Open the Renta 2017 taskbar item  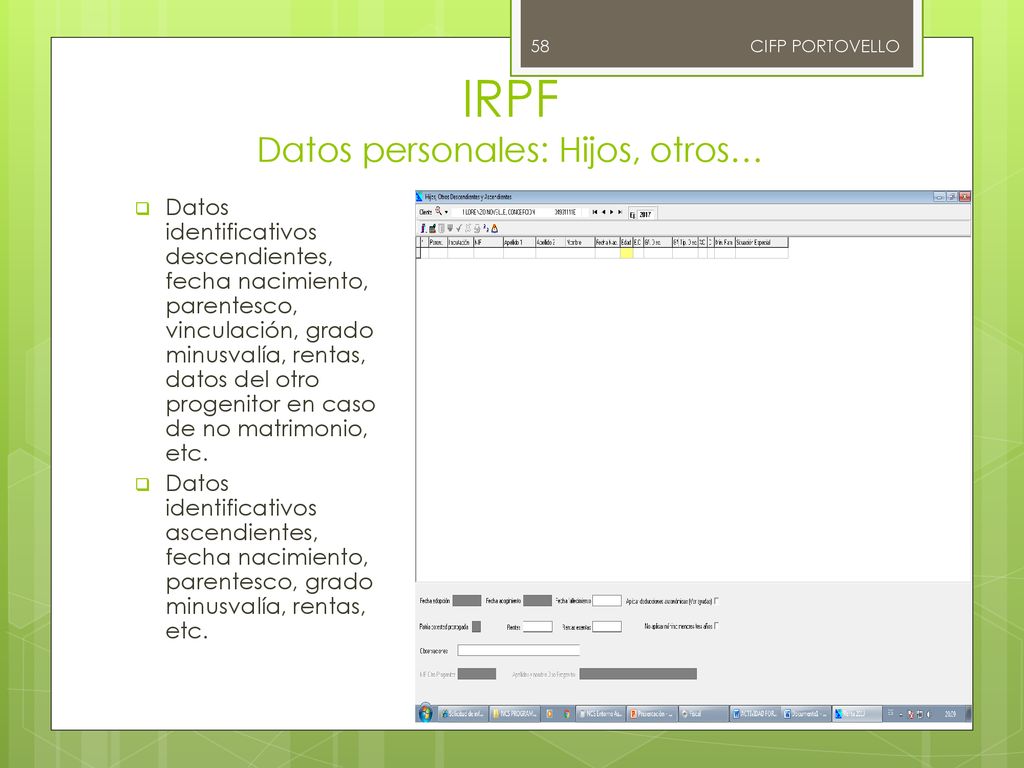coord(857,714)
